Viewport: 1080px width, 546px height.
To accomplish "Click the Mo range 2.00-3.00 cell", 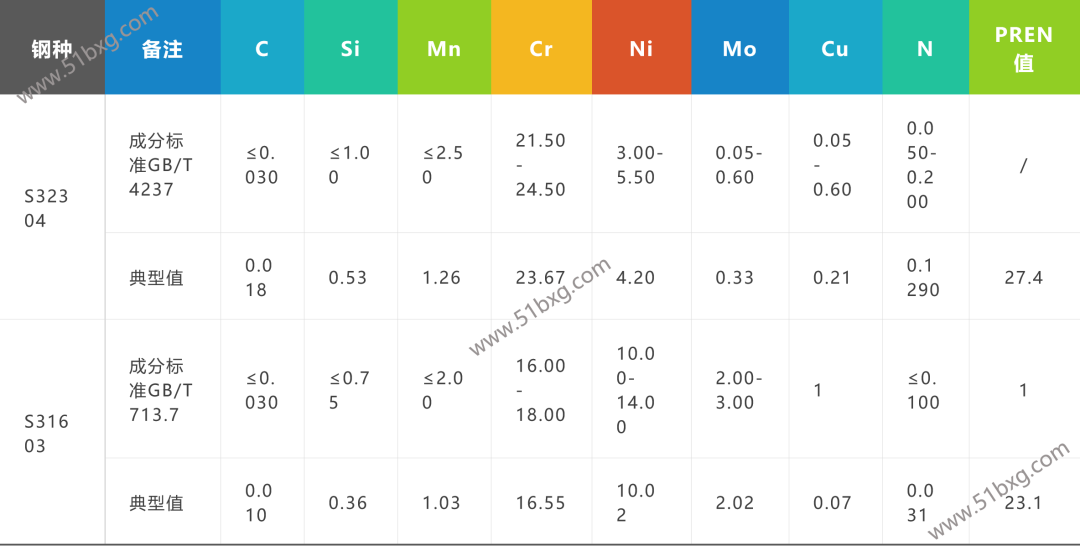I will [x=740, y=390].
